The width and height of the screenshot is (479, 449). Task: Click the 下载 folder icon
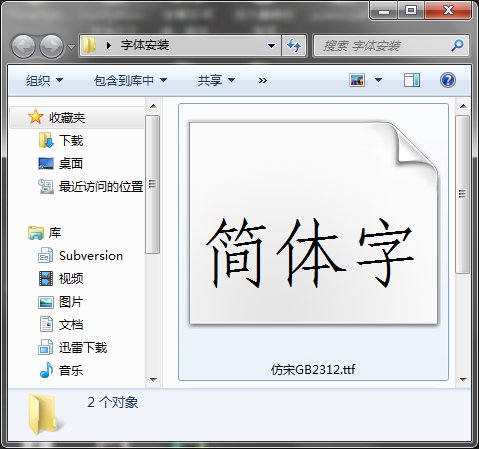tap(46, 140)
